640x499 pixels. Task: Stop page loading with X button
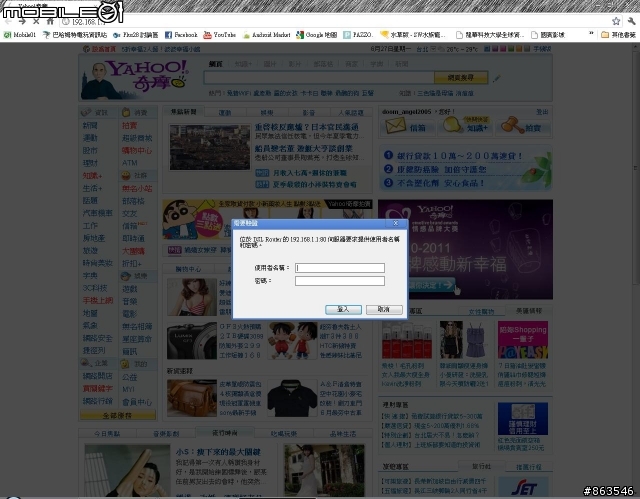pyautogui.click(x=36, y=21)
